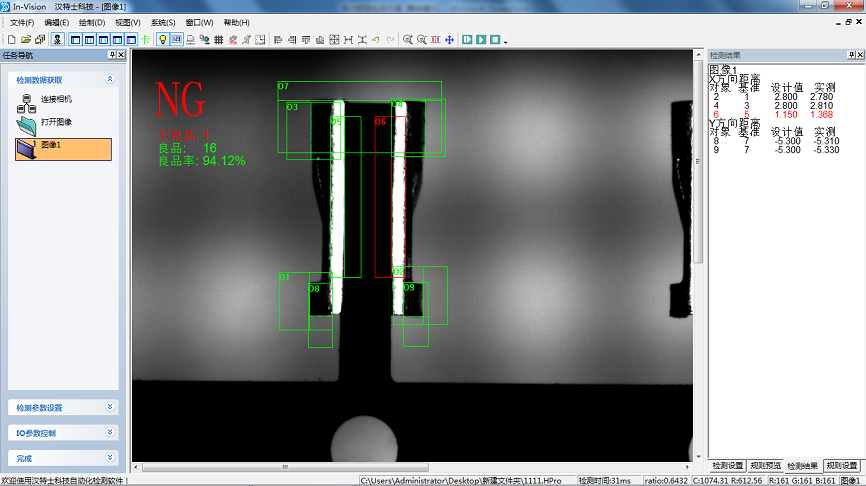Create a new file from the toolbar
Image resolution: width=866 pixels, height=486 pixels.
point(11,40)
